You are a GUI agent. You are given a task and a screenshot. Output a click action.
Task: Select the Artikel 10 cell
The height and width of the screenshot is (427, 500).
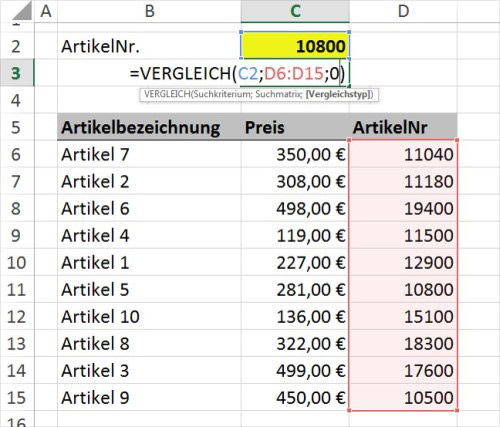(x=149, y=316)
